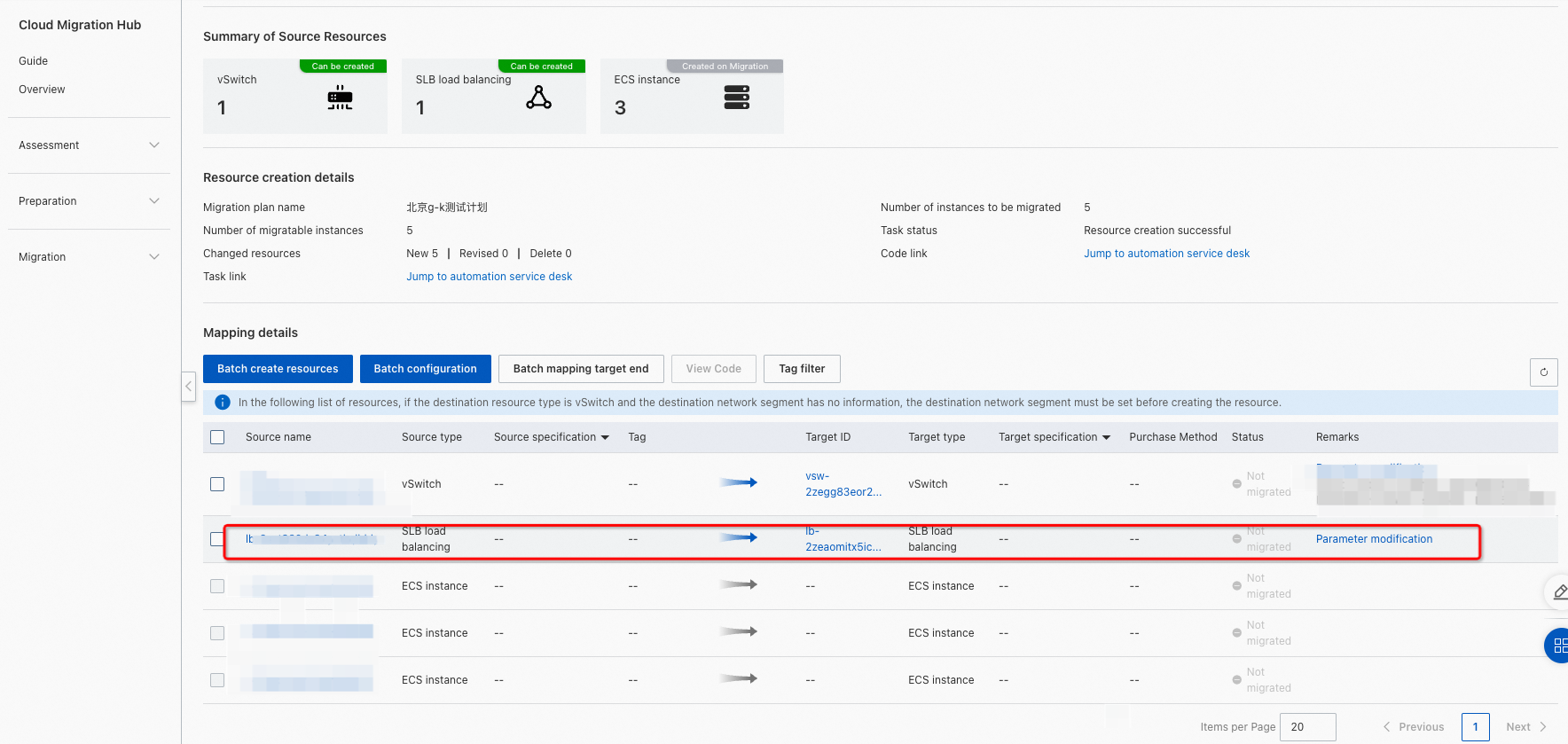
Task: Click the Cloud Migration Hub title
Action: [80, 25]
